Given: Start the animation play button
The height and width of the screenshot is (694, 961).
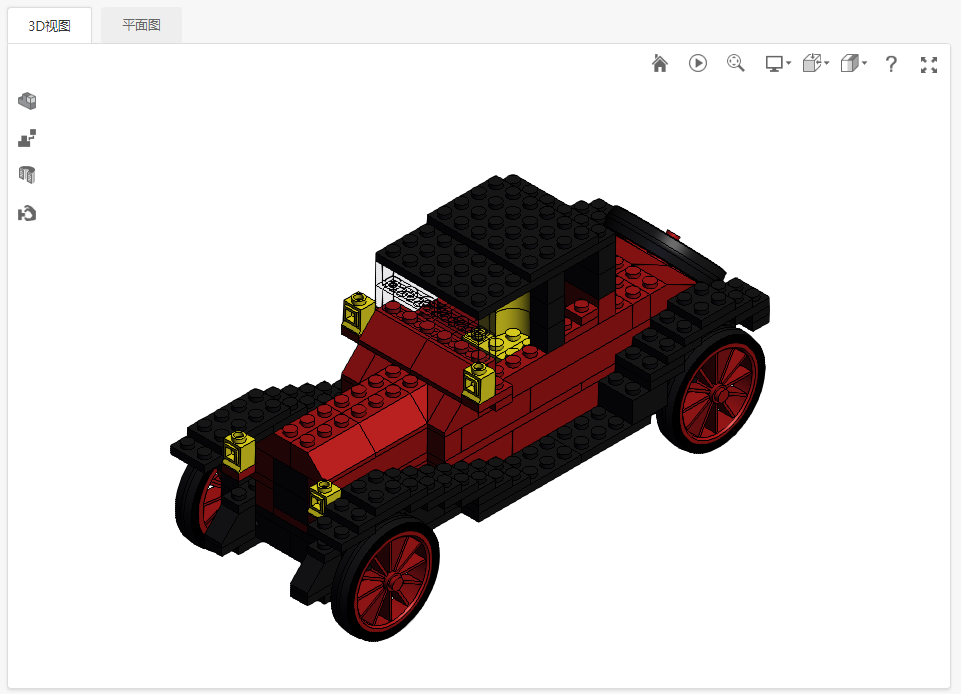Looking at the screenshot, I should 697,63.
